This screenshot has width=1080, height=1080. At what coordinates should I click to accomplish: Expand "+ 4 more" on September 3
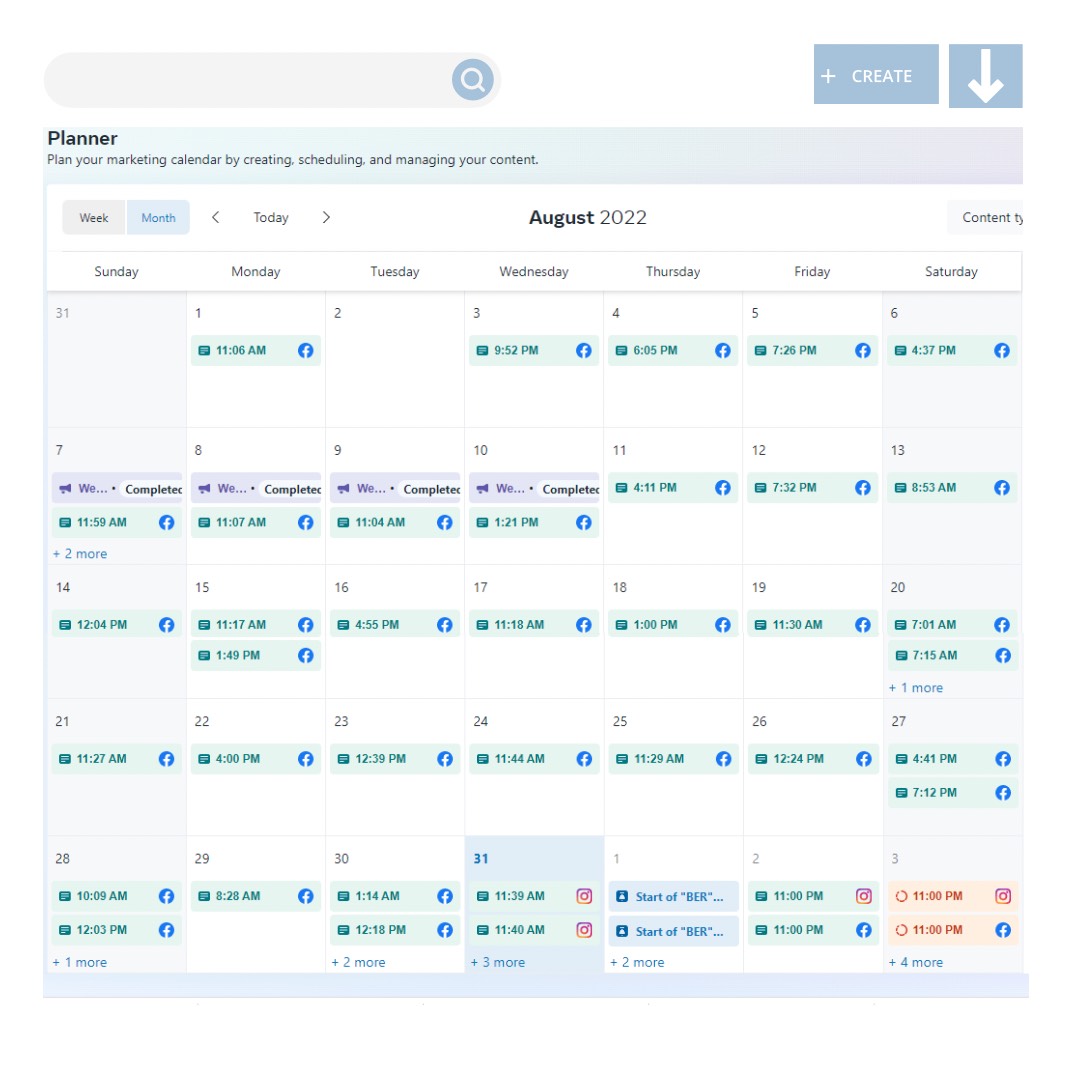tap(915, 962)
